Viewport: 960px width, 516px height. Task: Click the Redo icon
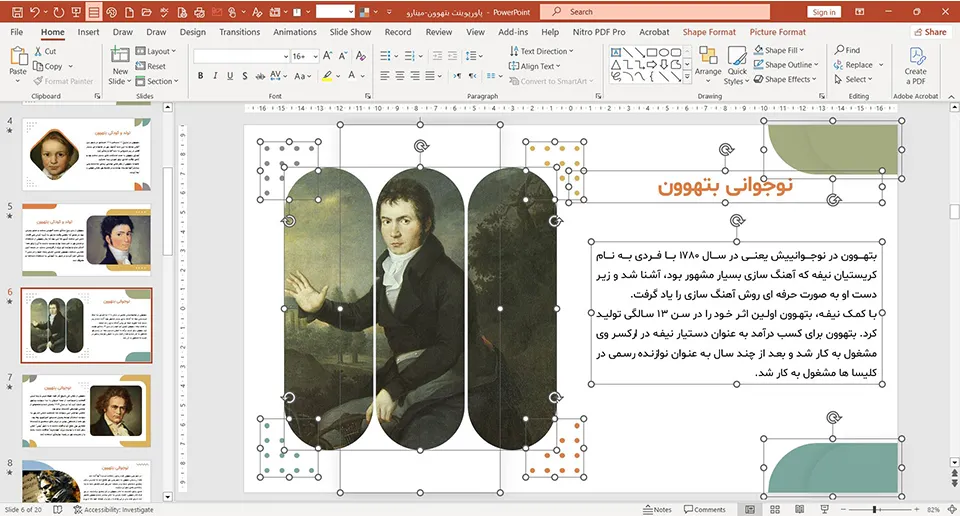coord(58,12)
